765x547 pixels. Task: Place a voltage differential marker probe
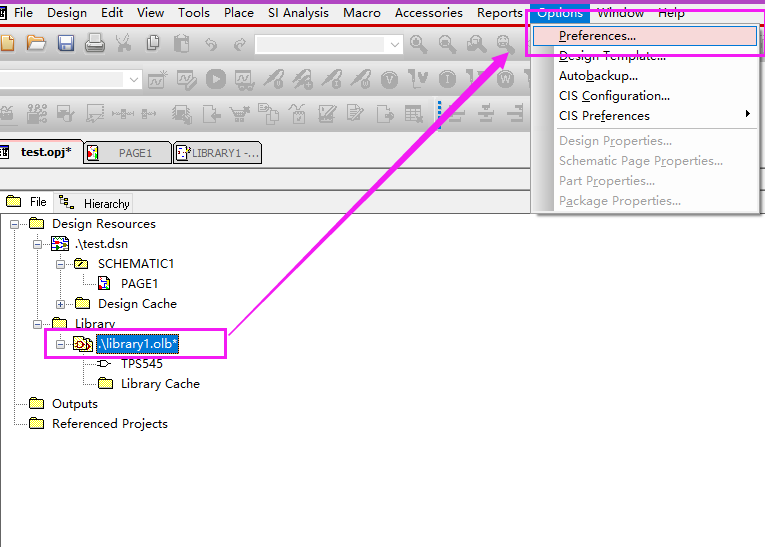(302, 79)
